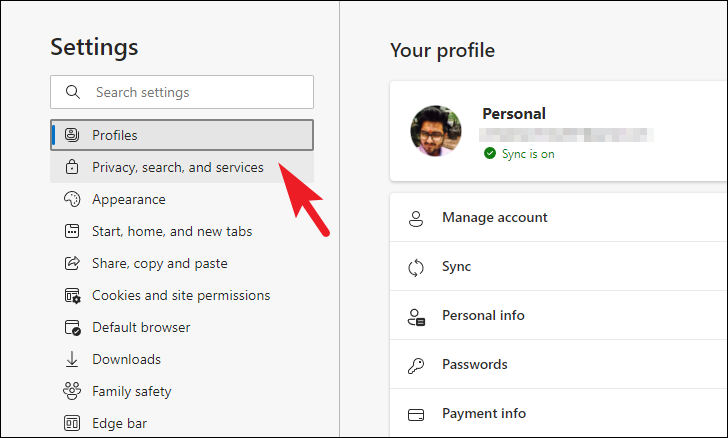
Task: Click the Share, copy and paste icon
Action: 72,263
